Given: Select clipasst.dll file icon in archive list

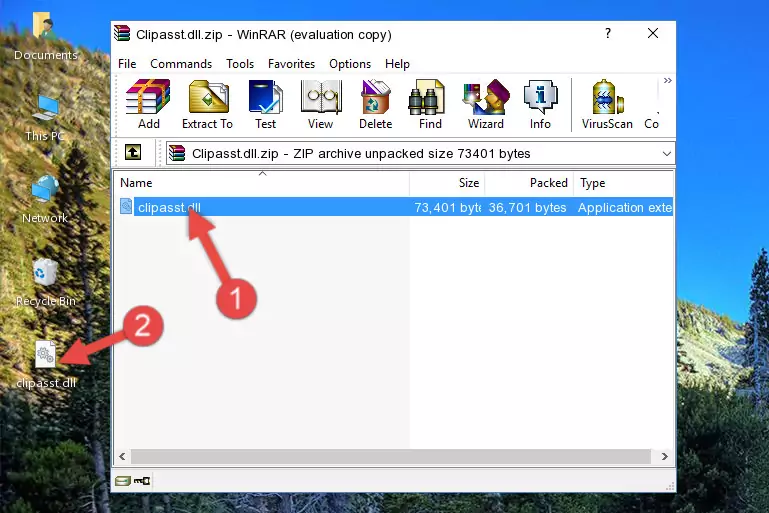Looking at the screenshot, I should point(126,206).
